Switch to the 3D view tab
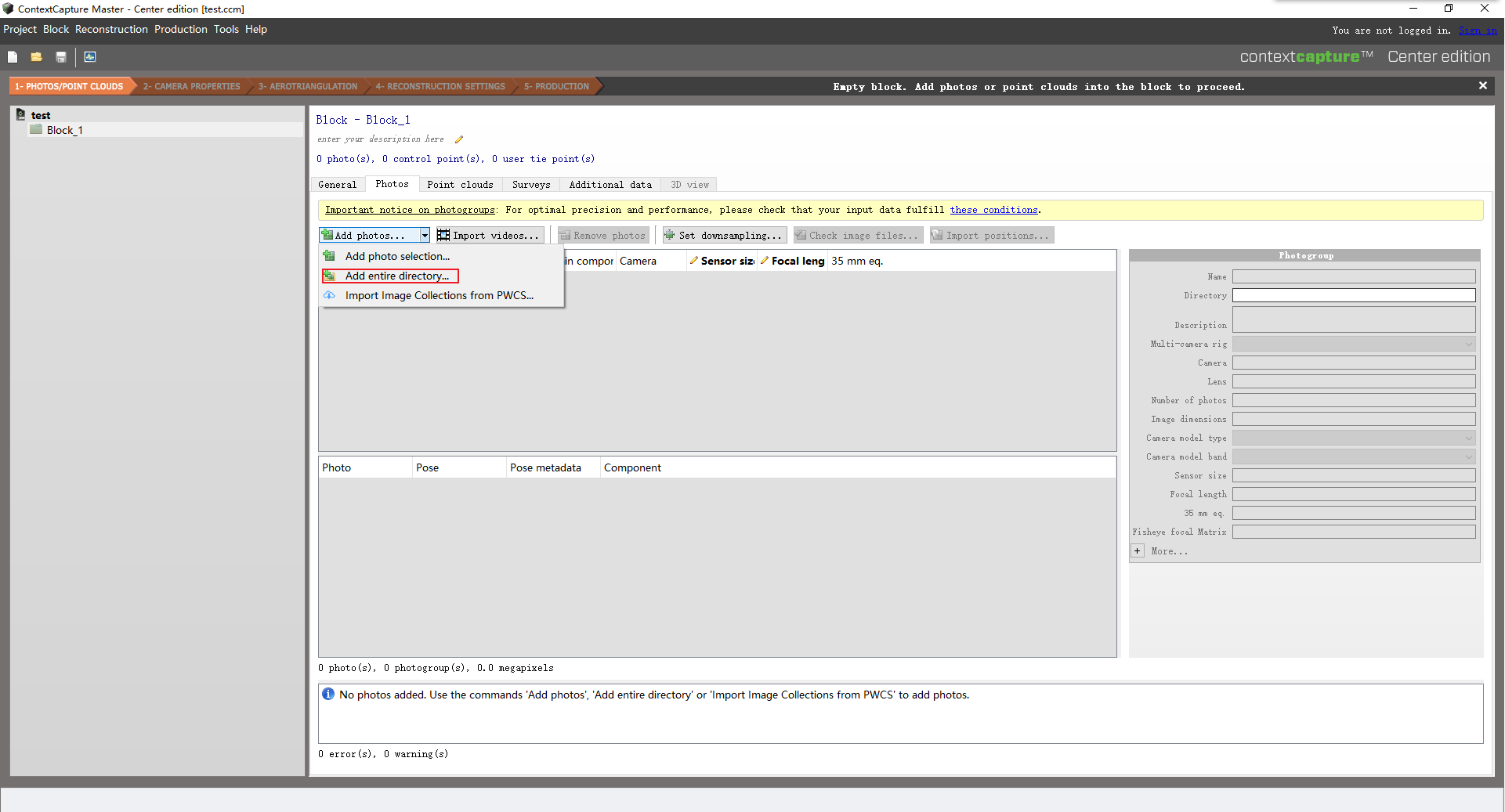Viewport: 1505px width, 812px height. coord(689,185)
